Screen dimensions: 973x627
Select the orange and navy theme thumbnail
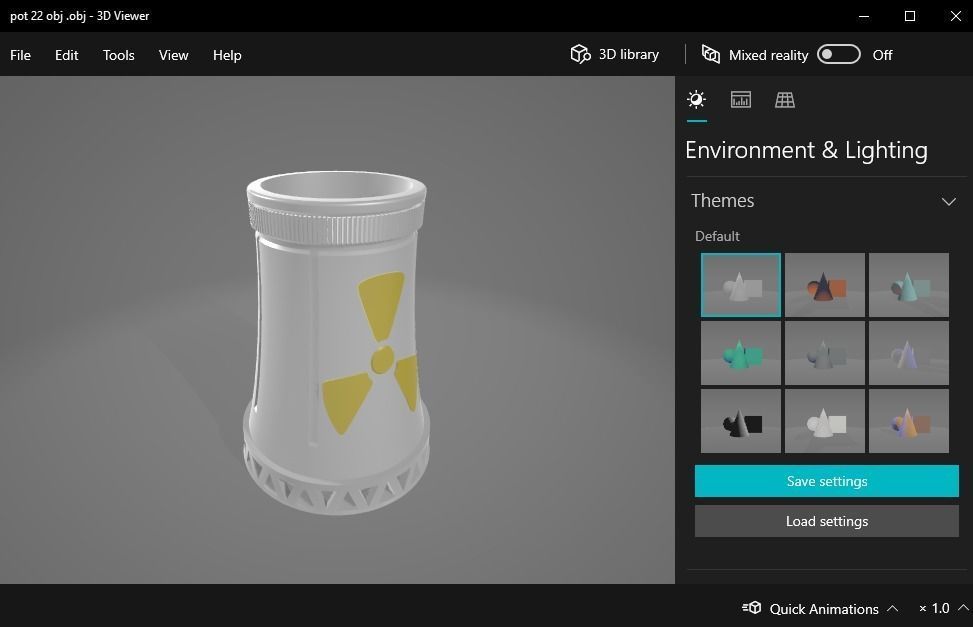point(825,285)
